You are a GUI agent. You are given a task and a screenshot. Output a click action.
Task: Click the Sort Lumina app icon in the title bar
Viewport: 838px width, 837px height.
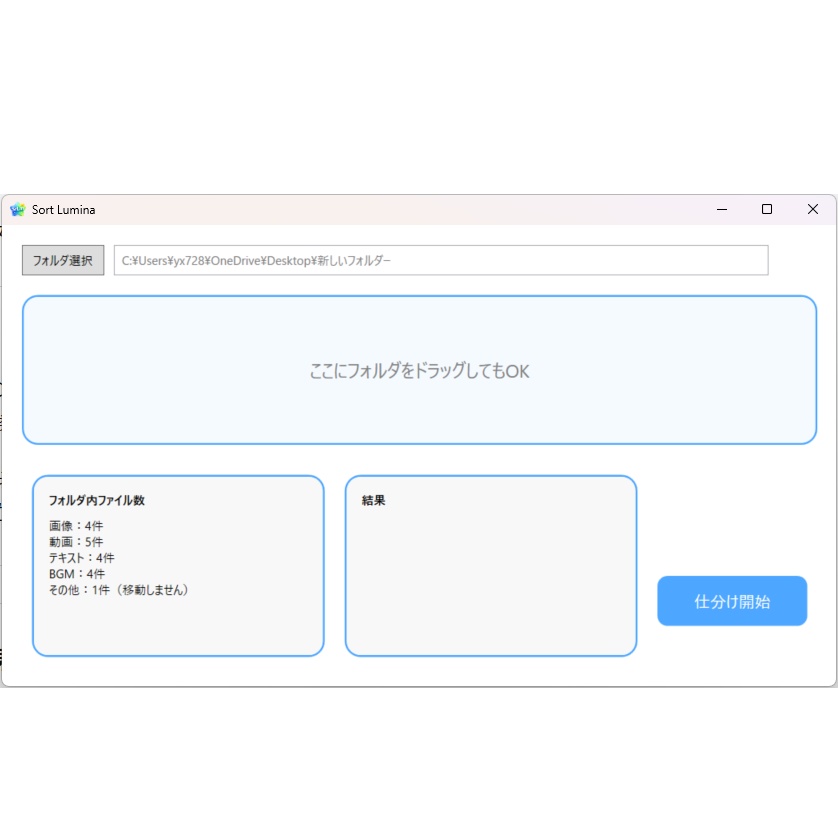tap(18, 209)
